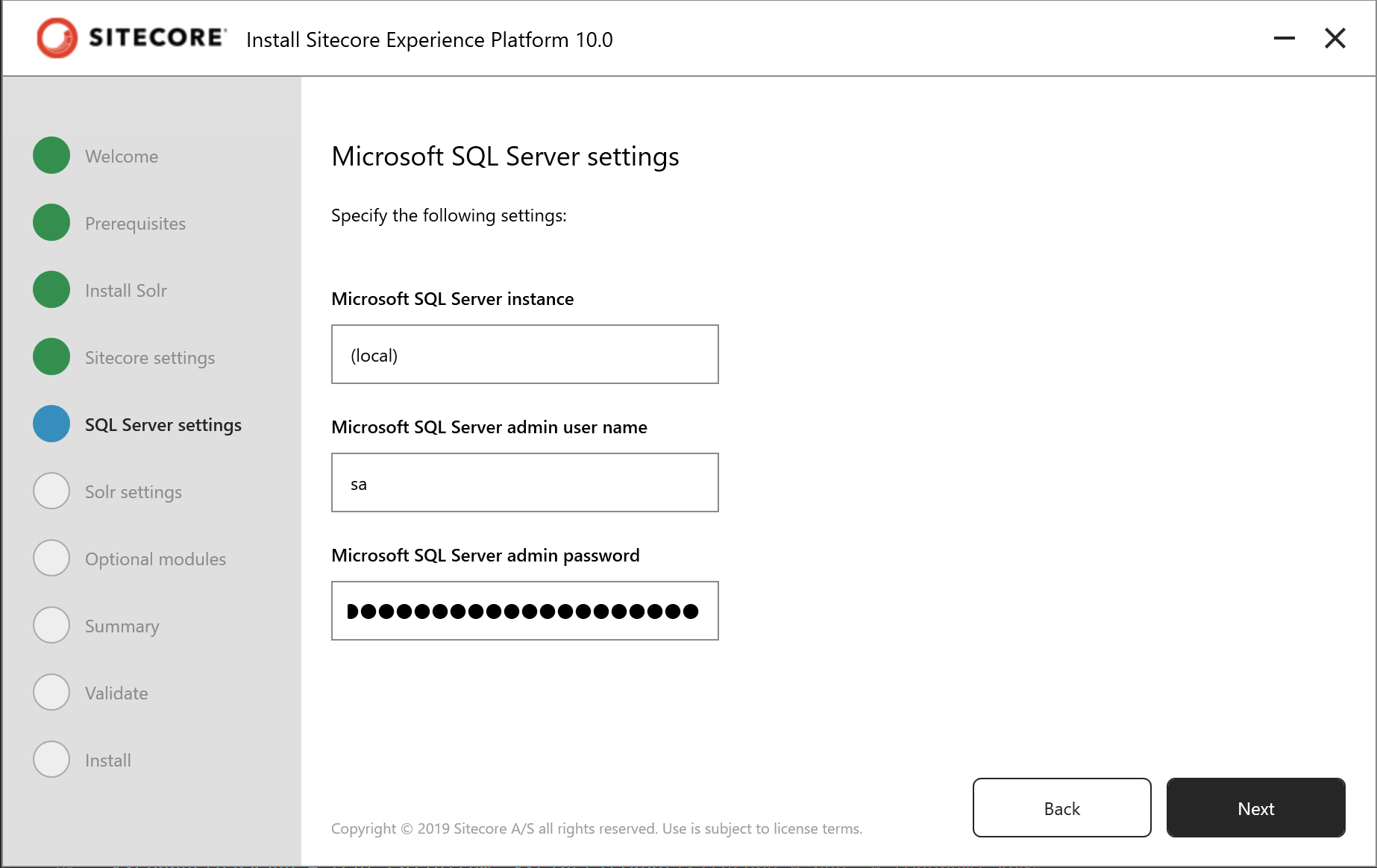Image resolution: width=1377 pixels, height=868 pixels.
Task: Click the Next button
Action: 1256,808
